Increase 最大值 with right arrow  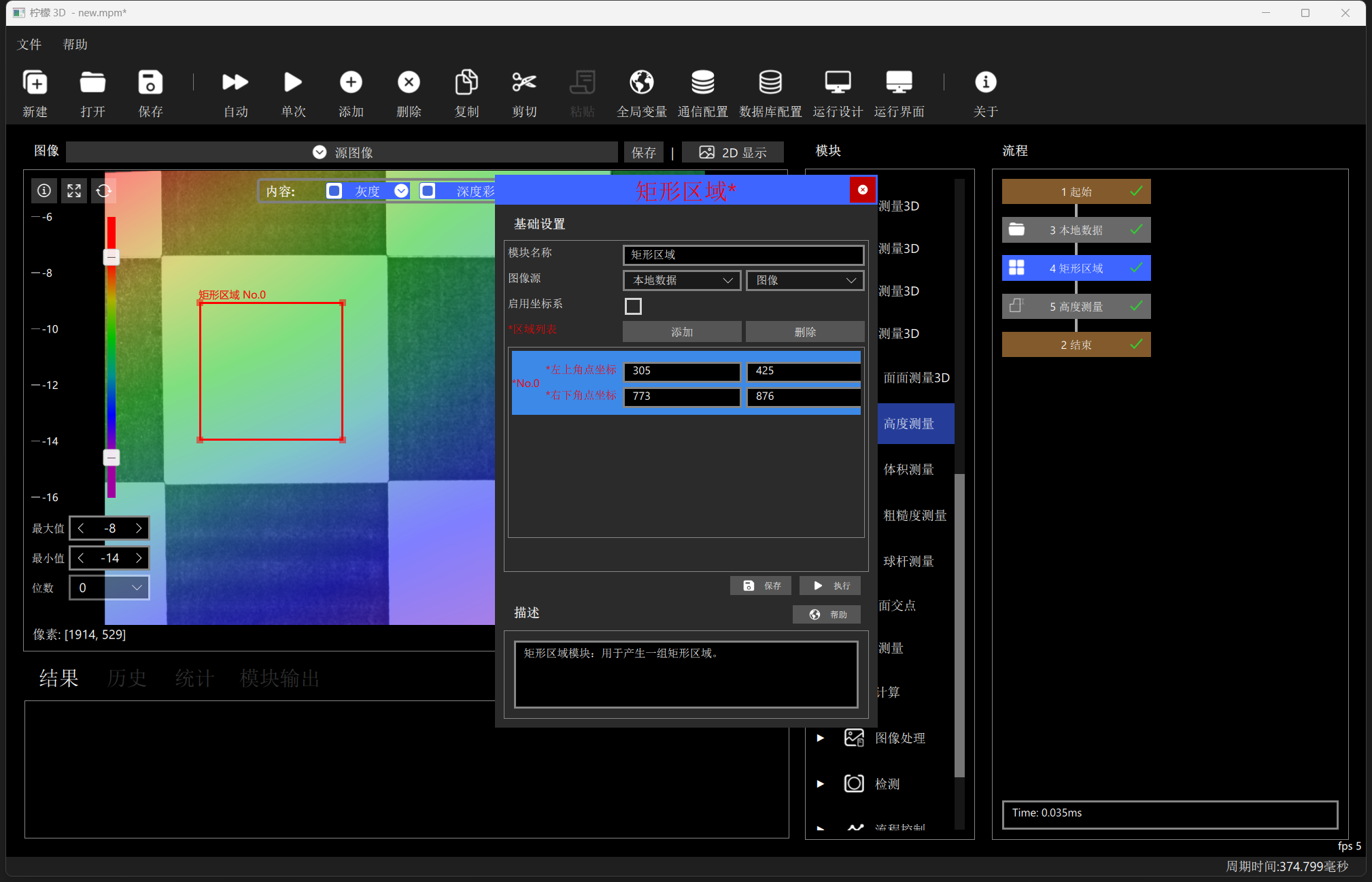[x=139, y=528]
